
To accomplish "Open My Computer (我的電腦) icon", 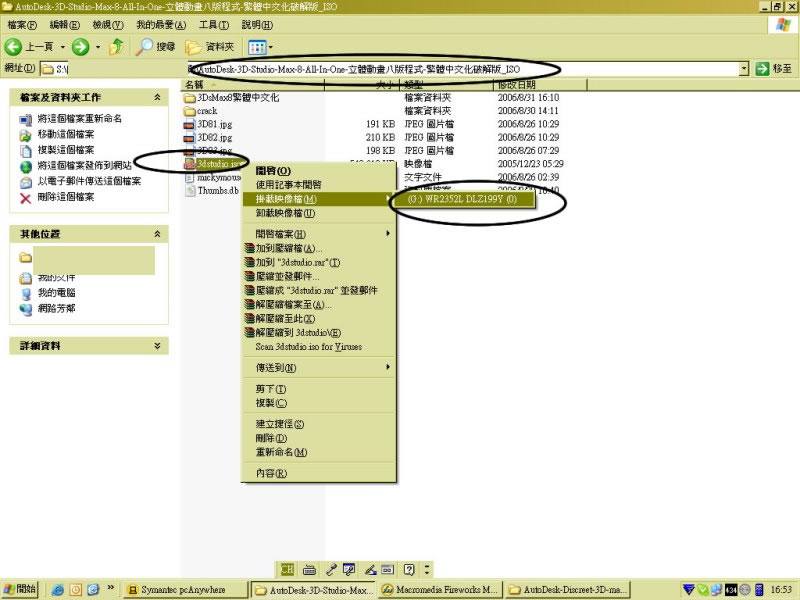I will pos(26,293).
